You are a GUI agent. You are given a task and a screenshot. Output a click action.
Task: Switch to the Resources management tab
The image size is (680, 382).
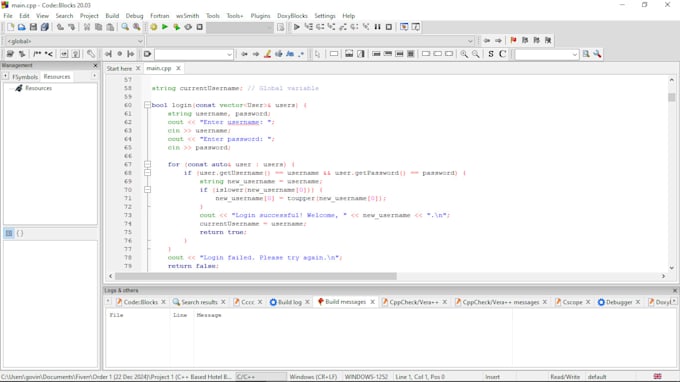(x=57, y=77)
